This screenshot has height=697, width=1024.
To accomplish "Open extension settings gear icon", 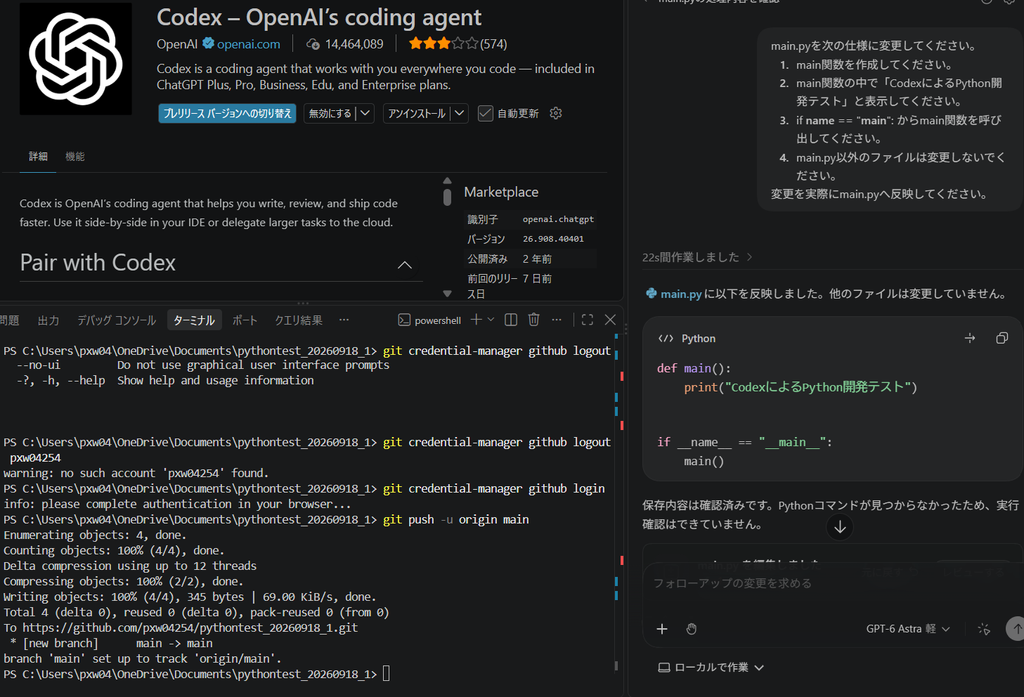I will pos(556,113).
